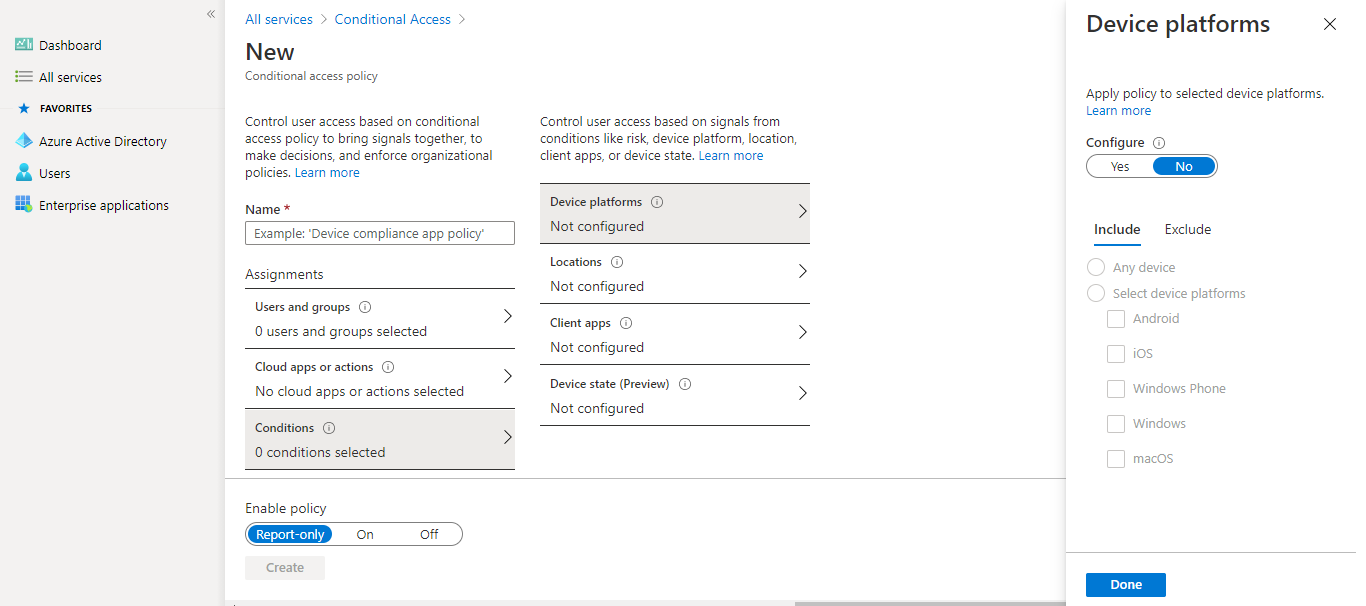Check the iOS platform checkbox
This screenshot has height=606, width=1366.
pyautogui.click(x=1116, y=354)
